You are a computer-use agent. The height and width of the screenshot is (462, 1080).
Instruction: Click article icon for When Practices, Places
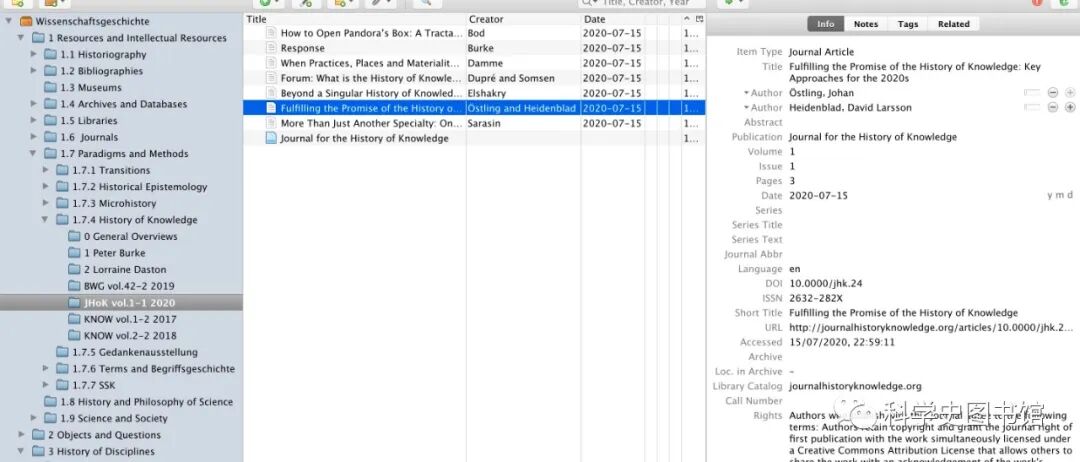click(x=271, y=63)
